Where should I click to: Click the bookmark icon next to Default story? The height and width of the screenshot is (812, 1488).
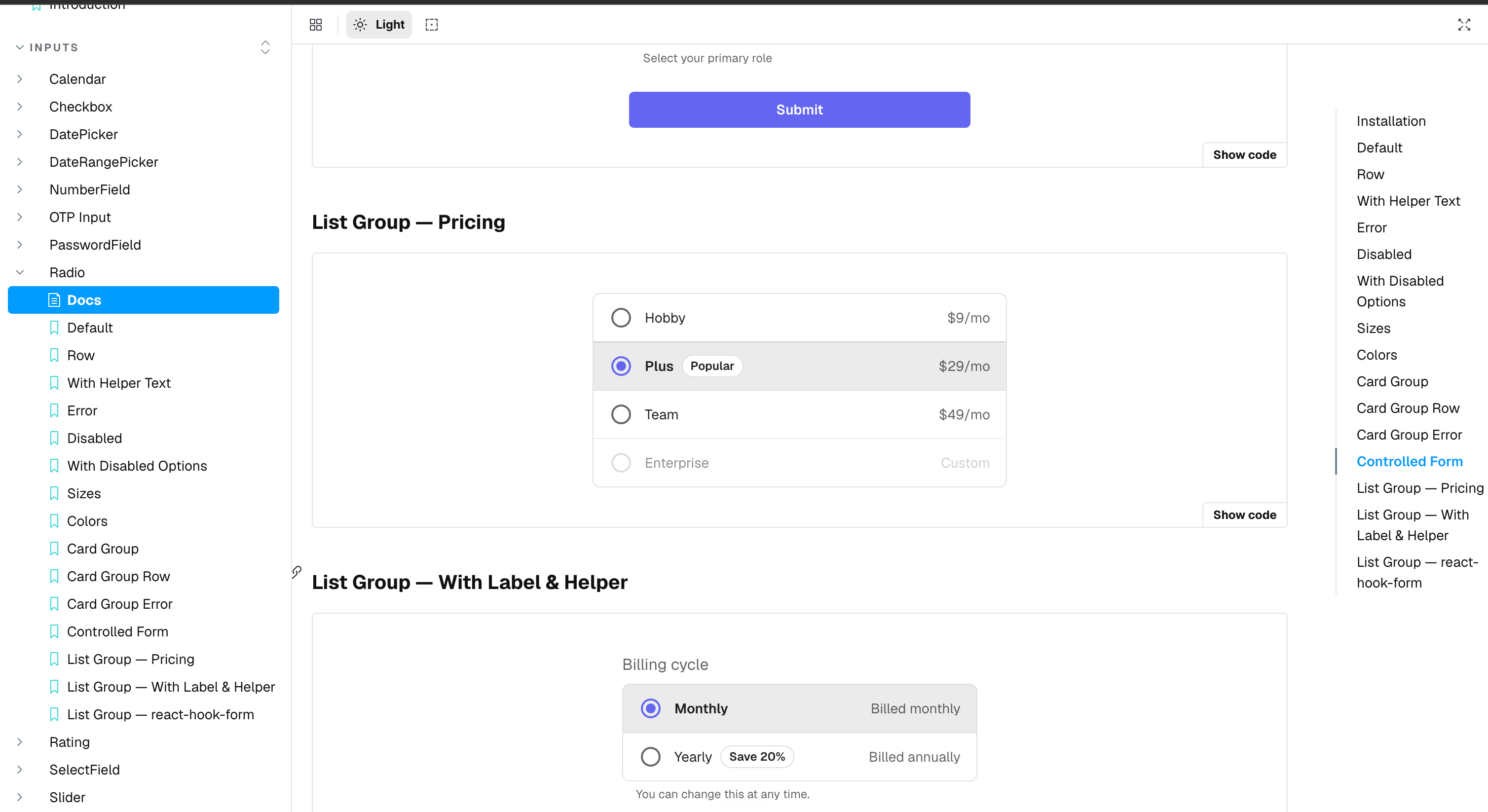pos(54,328)
